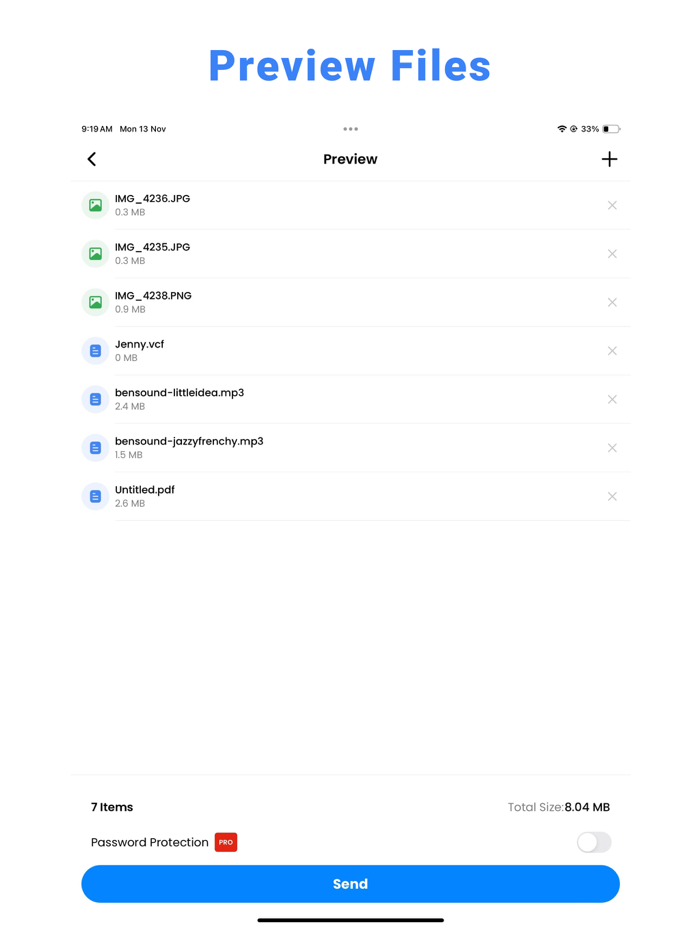700x934 pixels.
Task: Tap the ellipsis indicator in the status bar
Action: pos(350,129)
